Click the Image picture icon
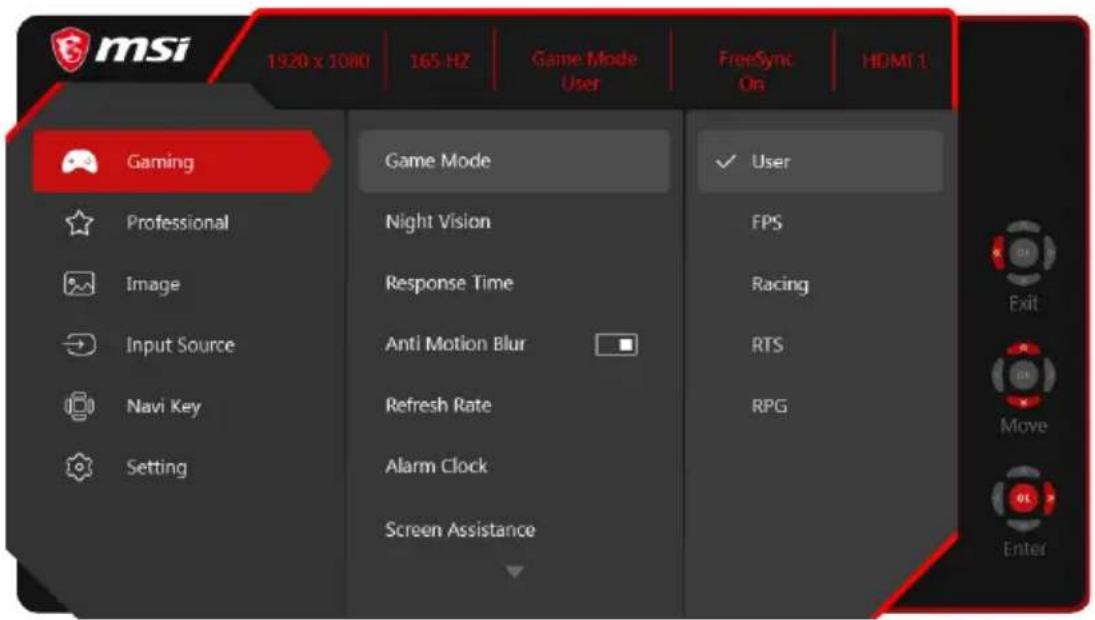This screenshot has height=620, width=1095. [x=79, y=283]
